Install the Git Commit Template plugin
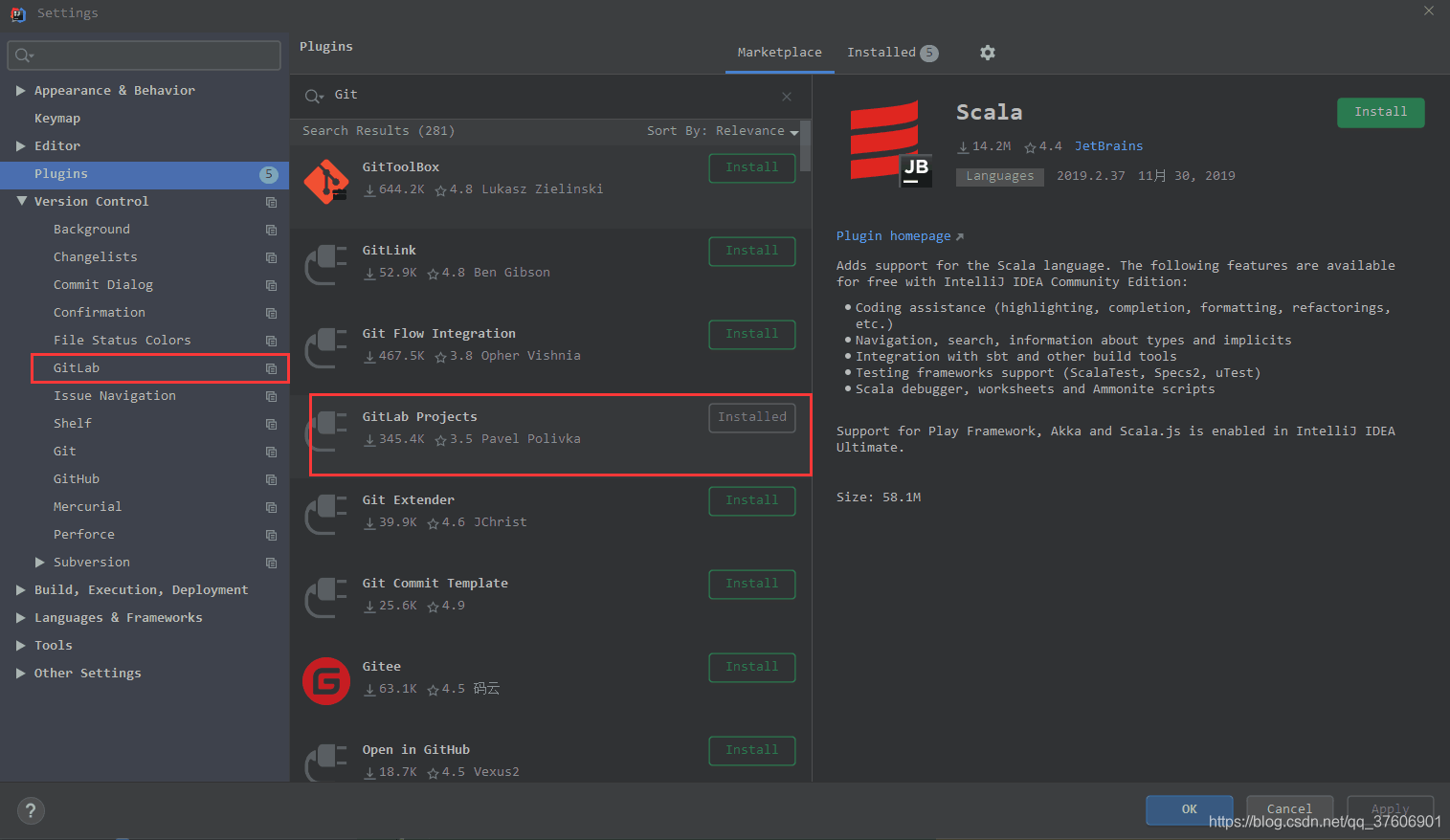 point(752,584)
